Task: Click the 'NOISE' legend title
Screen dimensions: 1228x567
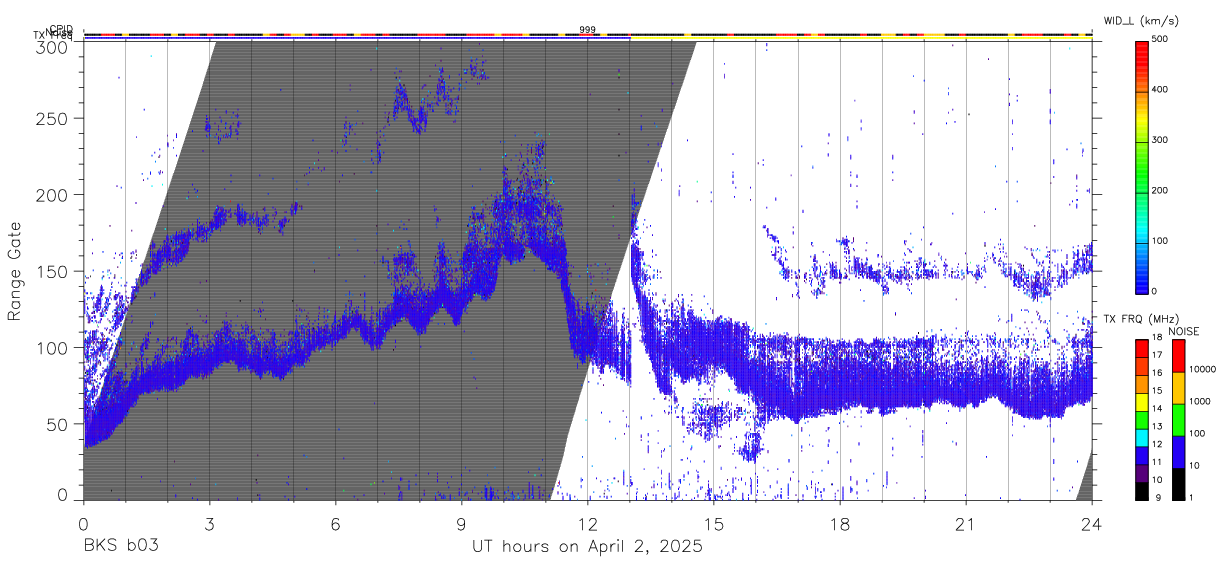Action: 1185,331
